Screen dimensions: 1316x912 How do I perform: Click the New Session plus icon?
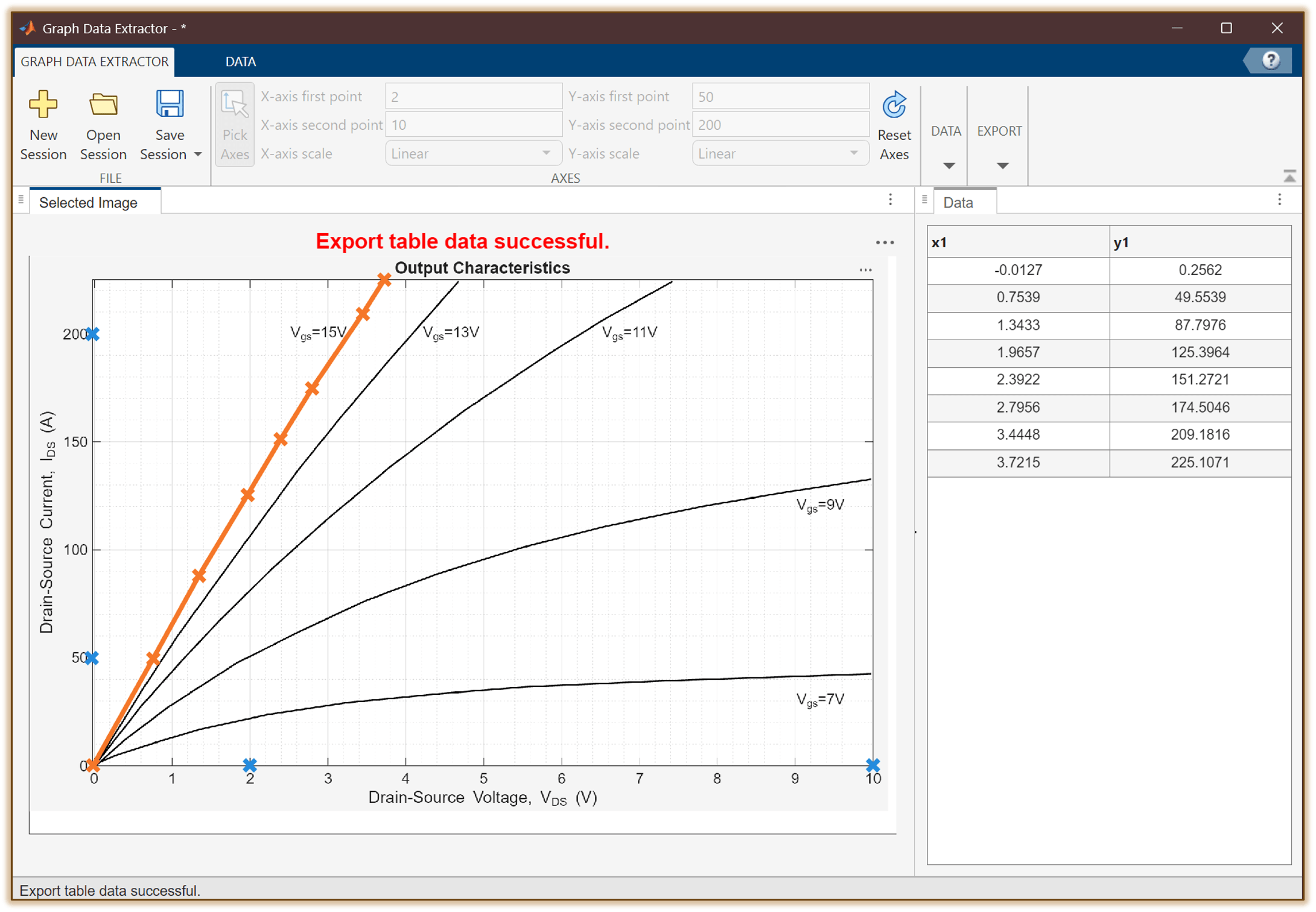tap(43, 104)
